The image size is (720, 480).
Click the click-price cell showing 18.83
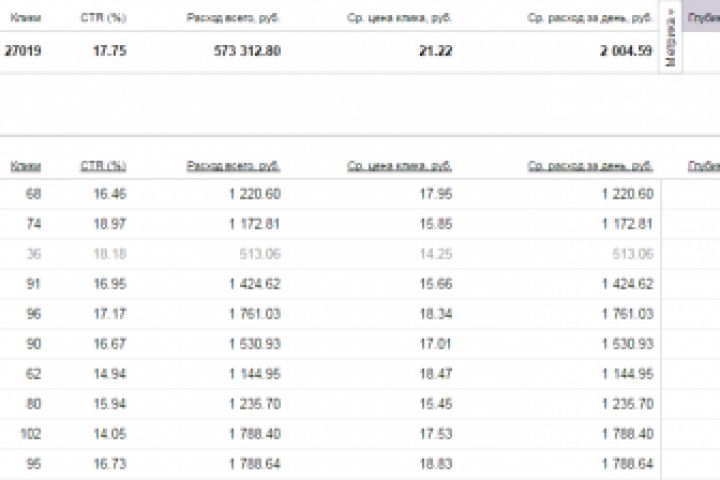tap(438, 464)
